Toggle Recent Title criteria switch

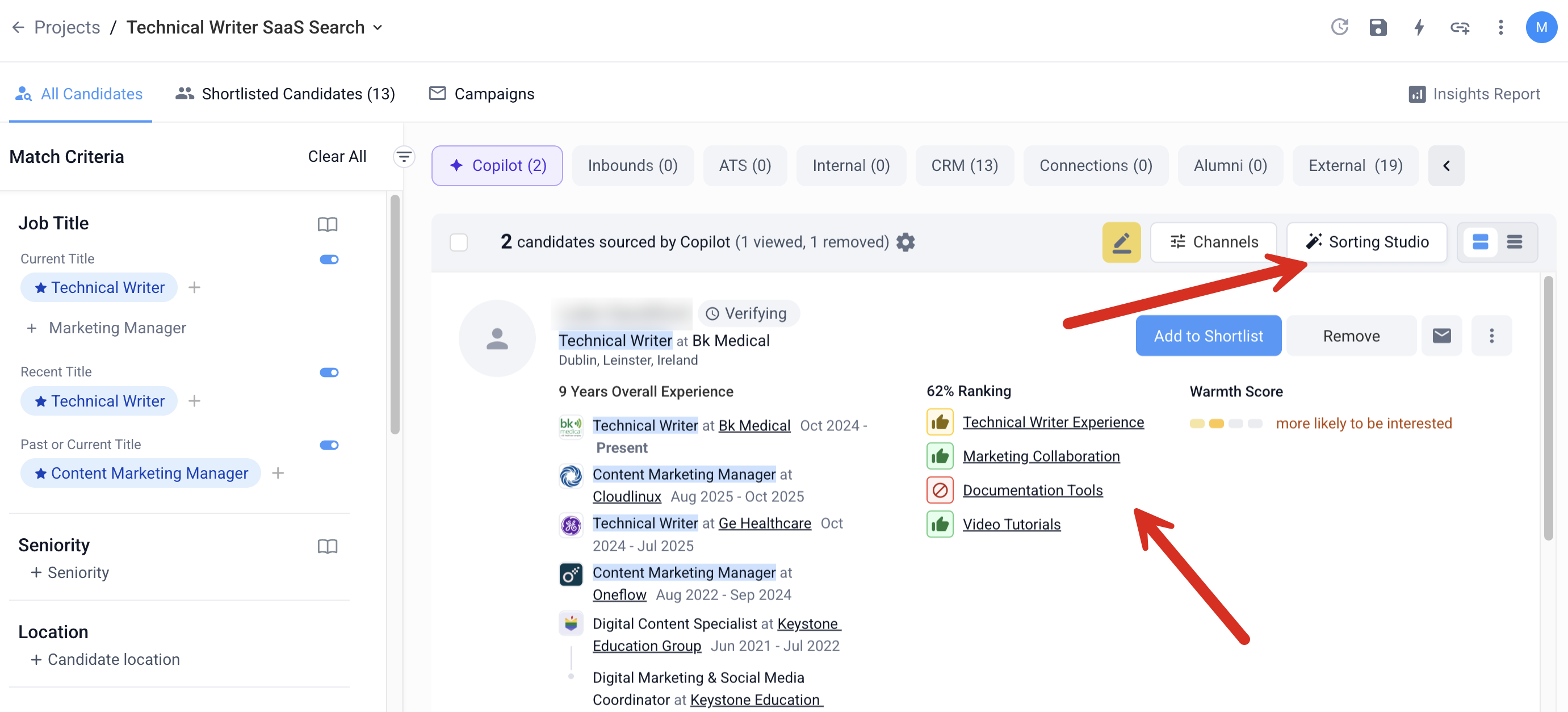pos(329,372)
